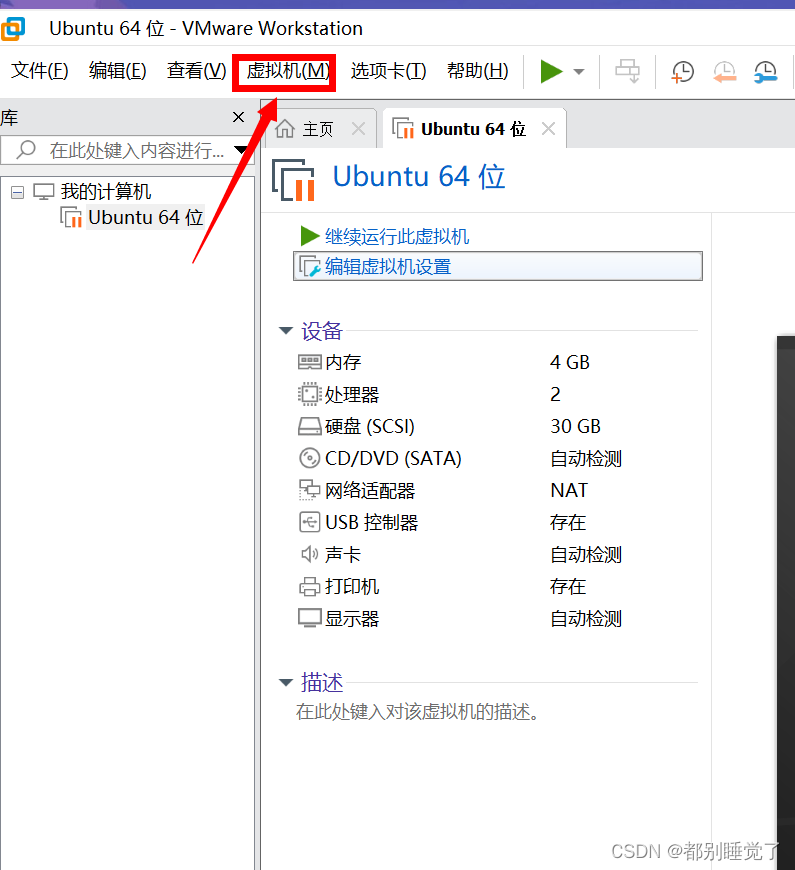The image size is (795, 870).
Task: Open the power options dropdown arrow
Action: click(x=579, y=72)
